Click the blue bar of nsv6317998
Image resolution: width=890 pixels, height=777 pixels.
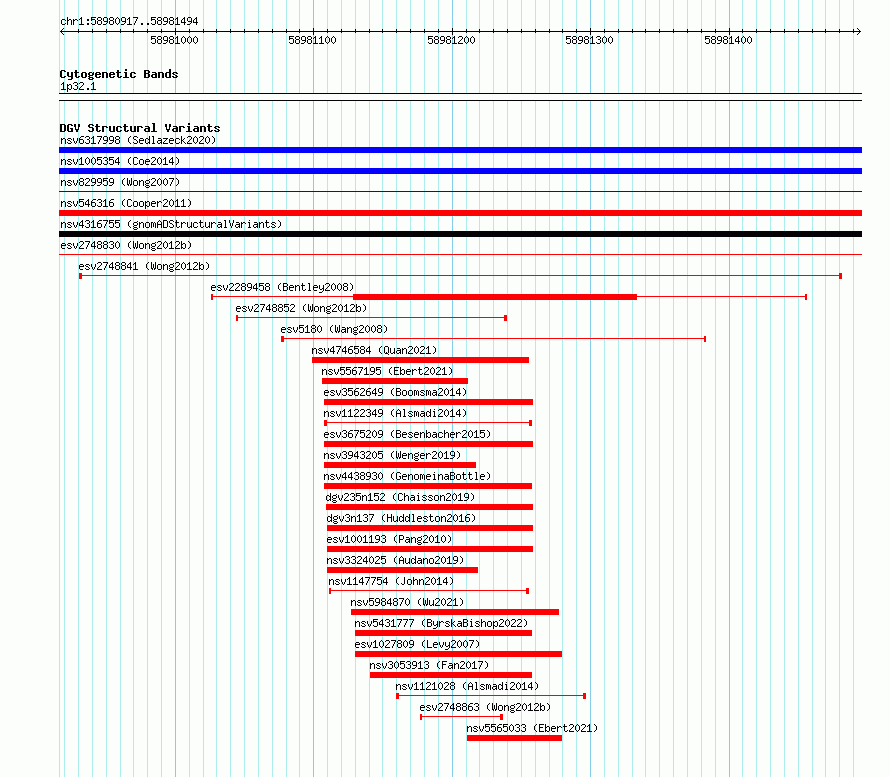(460, 150)
